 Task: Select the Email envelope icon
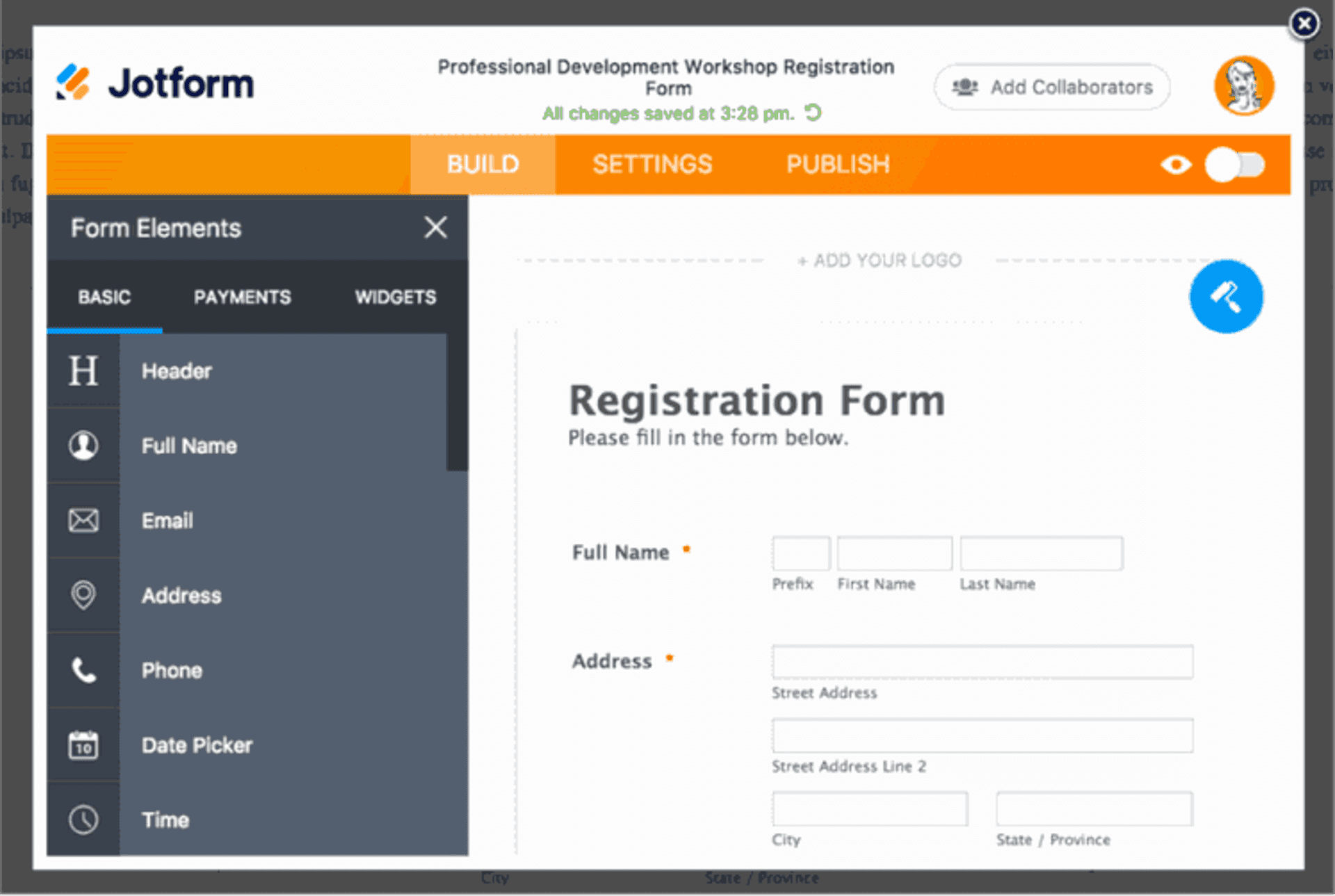coord(83,520)
